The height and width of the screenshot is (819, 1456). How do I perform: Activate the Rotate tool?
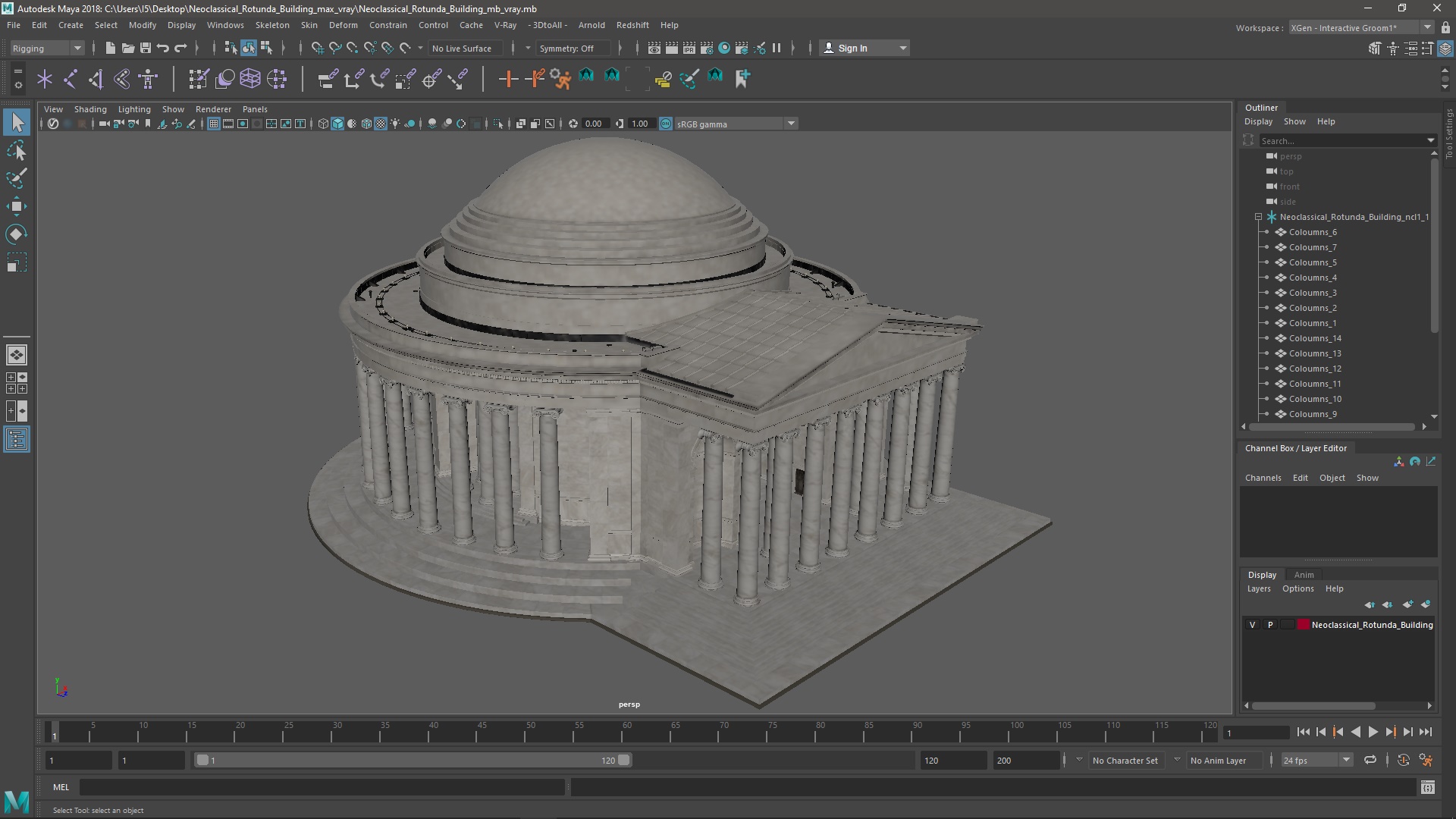[x=17, y=234]
